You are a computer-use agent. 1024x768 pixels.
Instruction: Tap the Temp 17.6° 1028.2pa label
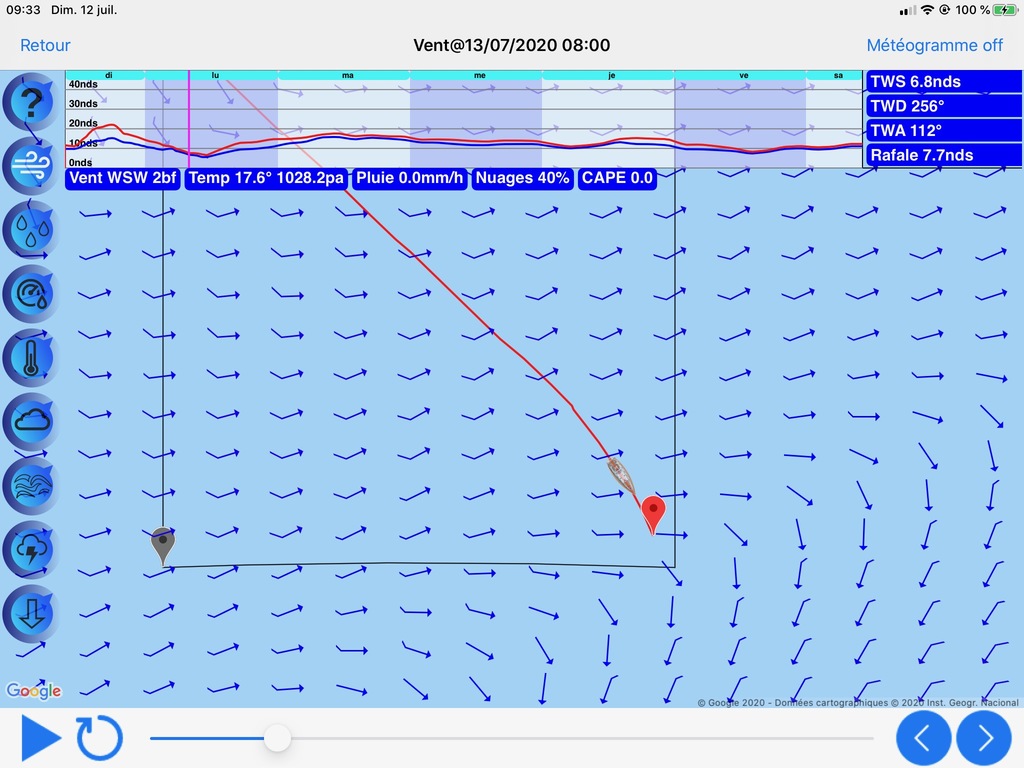coord(266,178)
